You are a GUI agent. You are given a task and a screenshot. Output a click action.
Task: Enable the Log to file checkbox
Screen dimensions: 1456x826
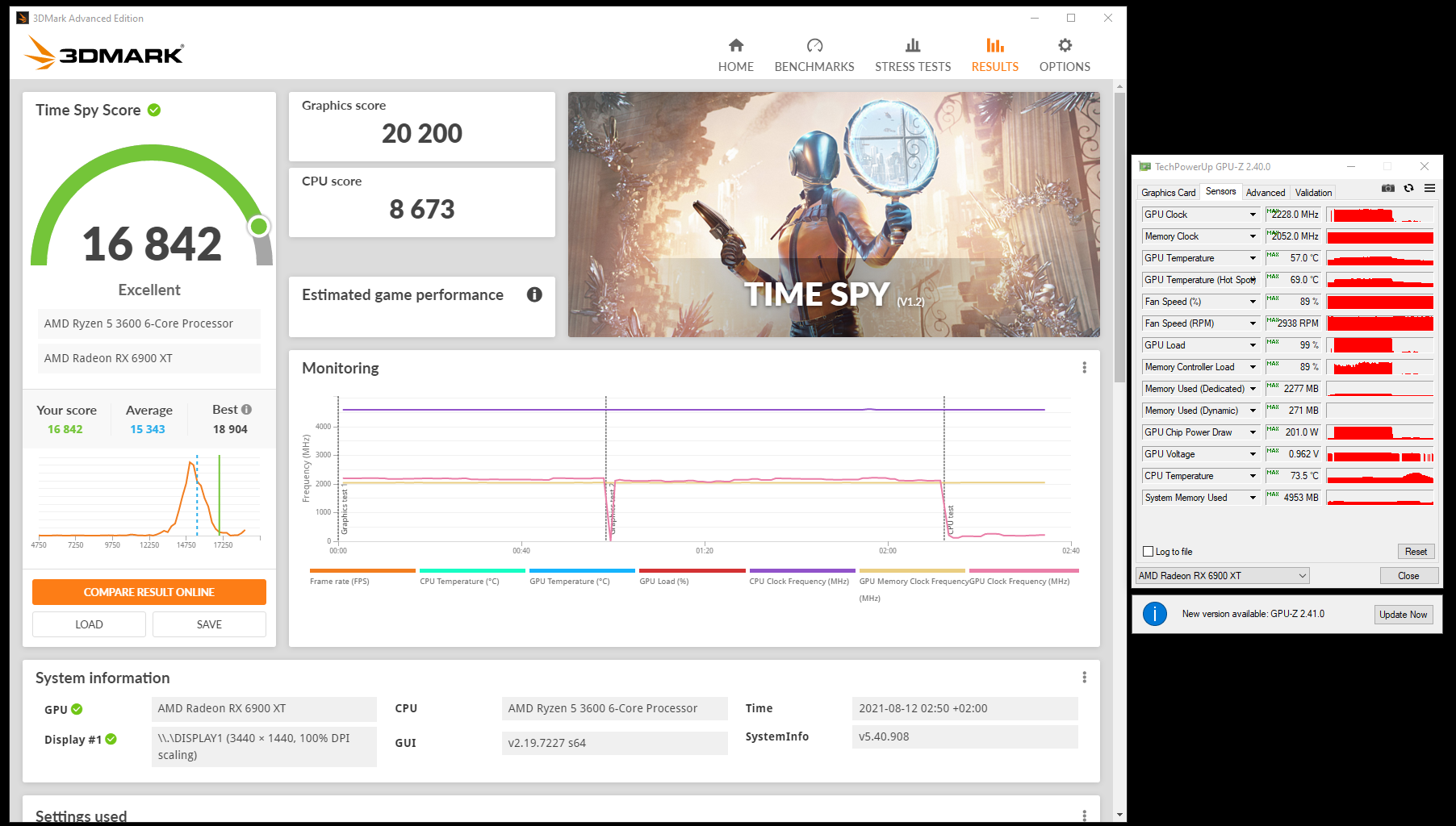[1148, 552]
